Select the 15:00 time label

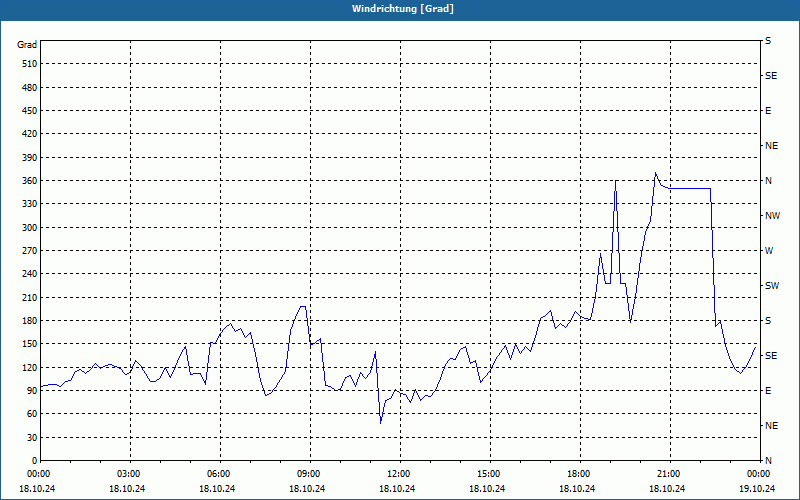[490, 473]
